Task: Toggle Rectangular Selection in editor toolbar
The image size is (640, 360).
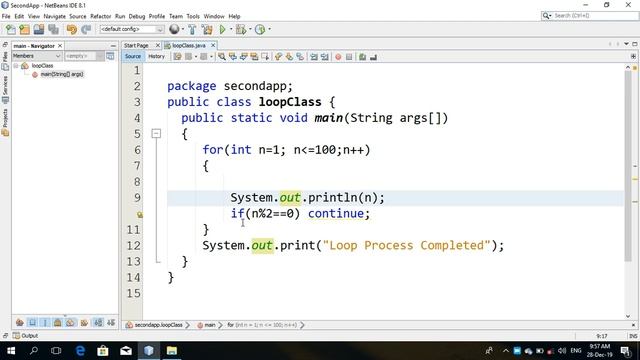Action: 265,57
